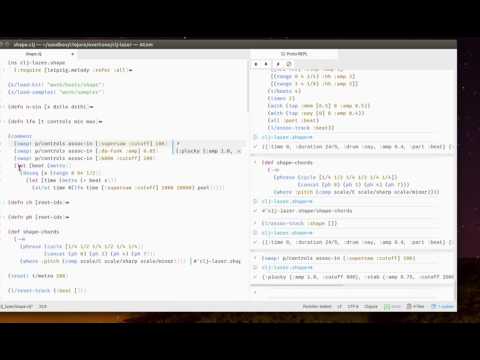Switch to the Proto REPL tab
This screenshot has height=360, width=480.
click(x=294, y=54)
